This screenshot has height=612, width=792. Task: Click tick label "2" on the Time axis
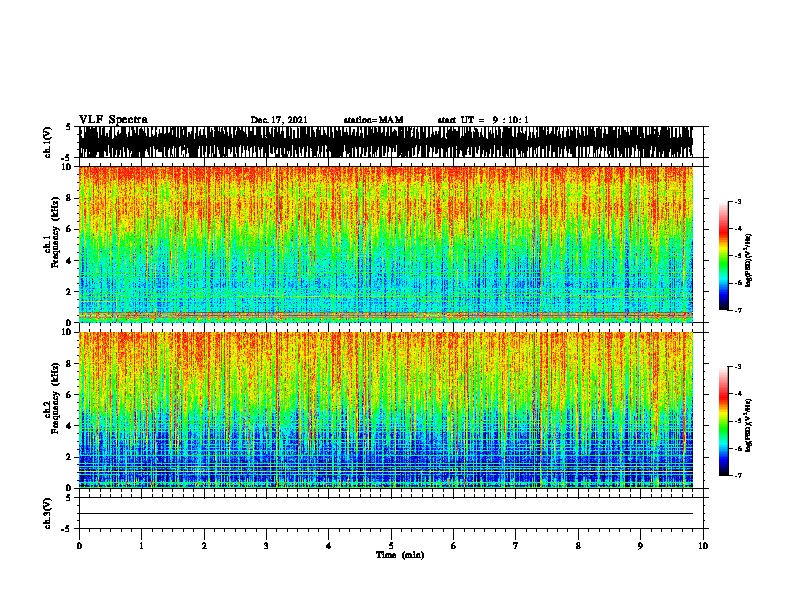click(x=204, y=545)
